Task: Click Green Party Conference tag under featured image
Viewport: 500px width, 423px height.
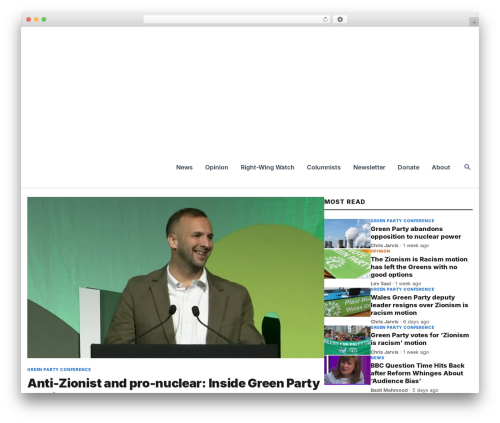Action: click(x=59, y=369)
